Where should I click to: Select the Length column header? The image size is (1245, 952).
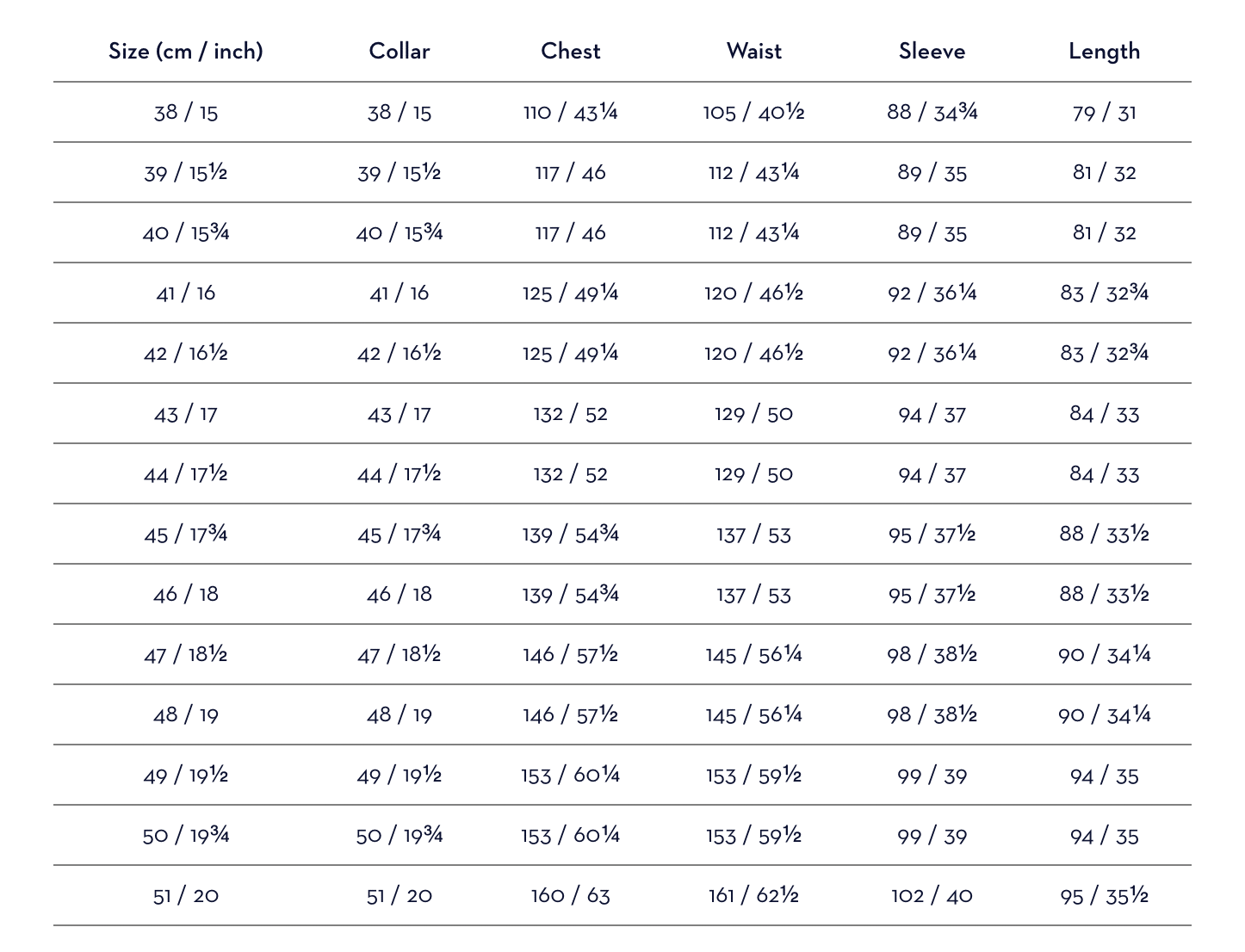tap(1104, 51)
